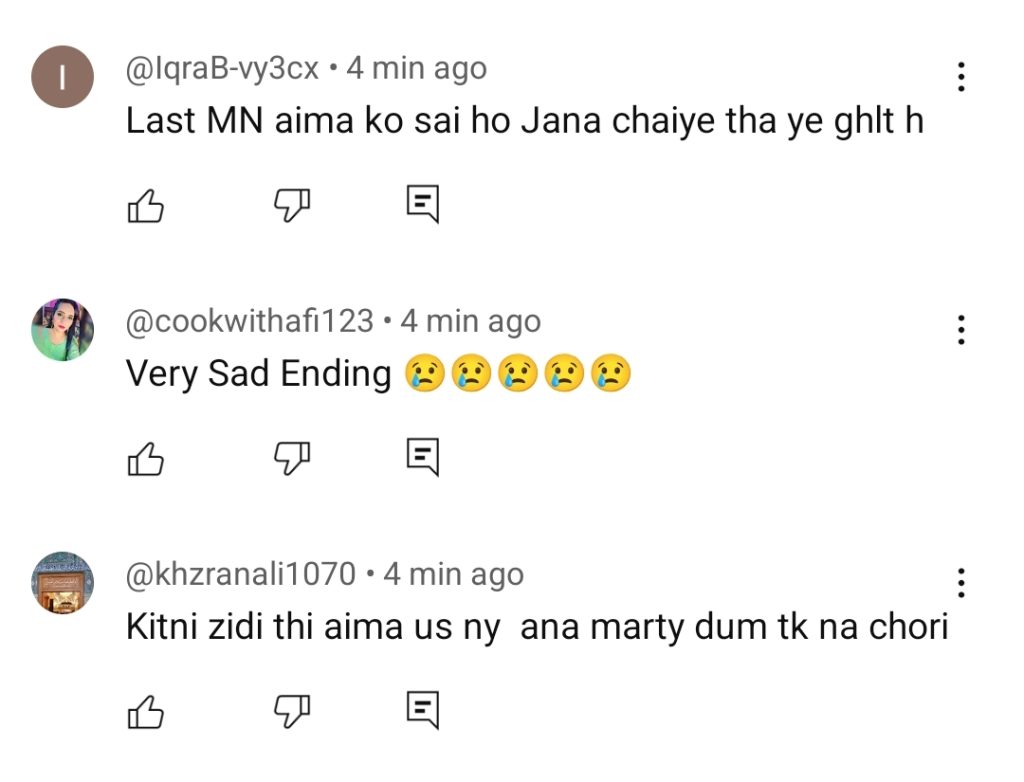Click the cookwithafi123 profile picture
Screen dimensions: 1024x782
[63, 330]
